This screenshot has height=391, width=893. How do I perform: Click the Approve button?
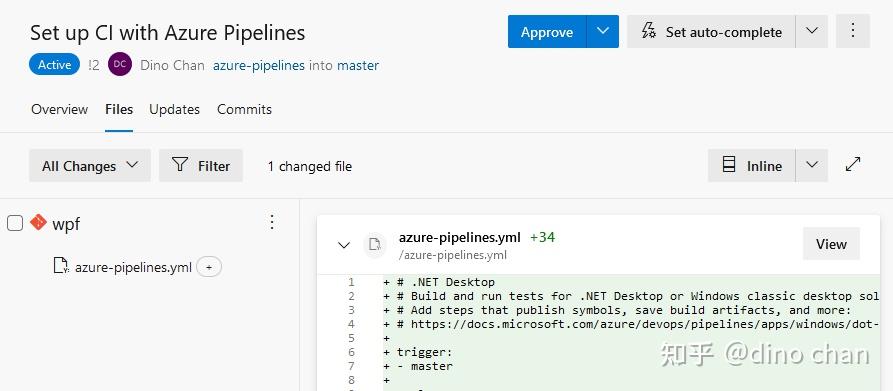[547, 31]
